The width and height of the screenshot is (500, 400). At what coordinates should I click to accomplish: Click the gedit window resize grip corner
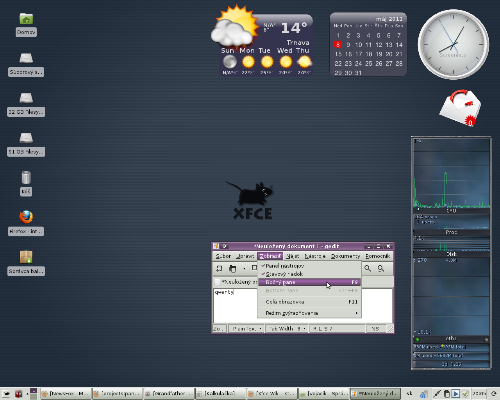(x=390, y=329)
